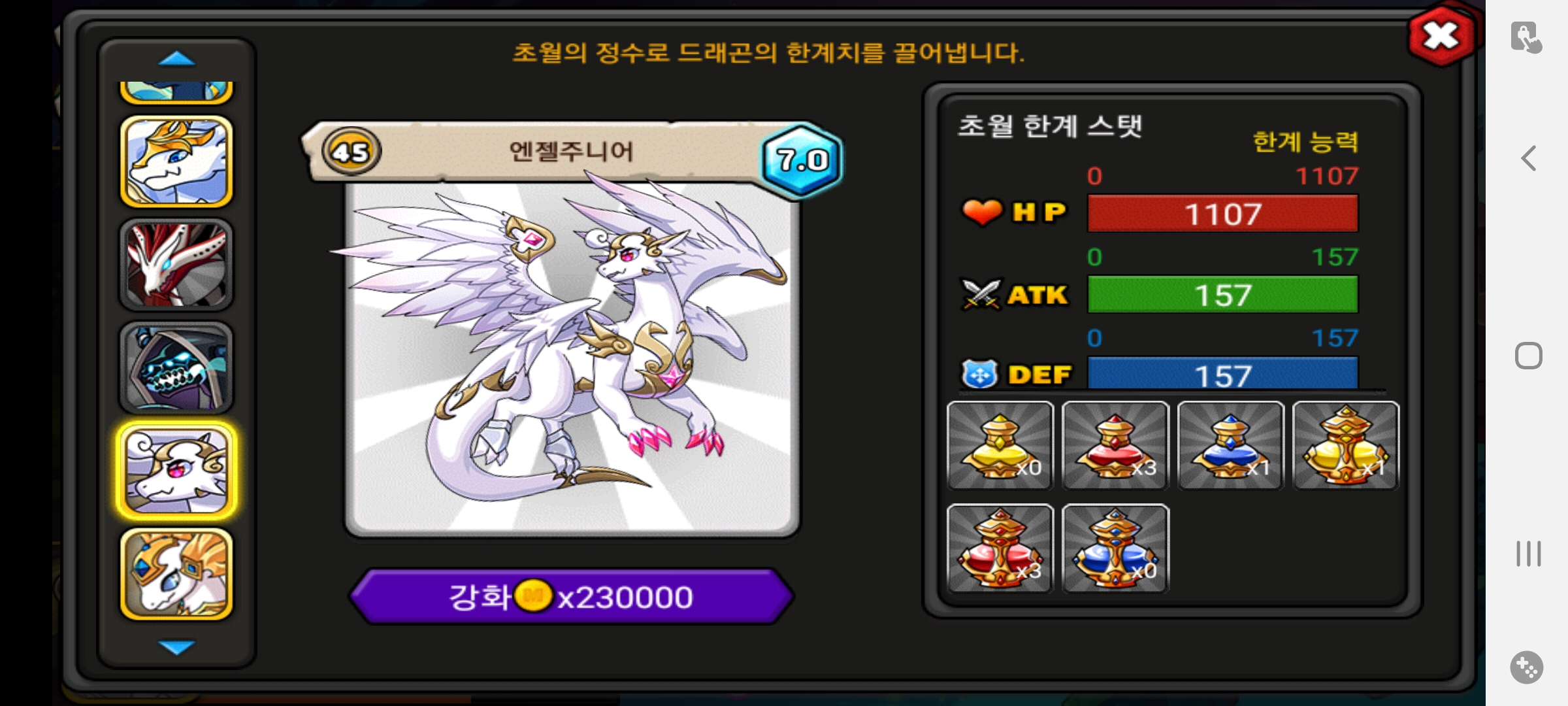Tap the purple 강화 x230000 enhance button
This screenshot has height=706, width=1568.
(x=572, y=597)
